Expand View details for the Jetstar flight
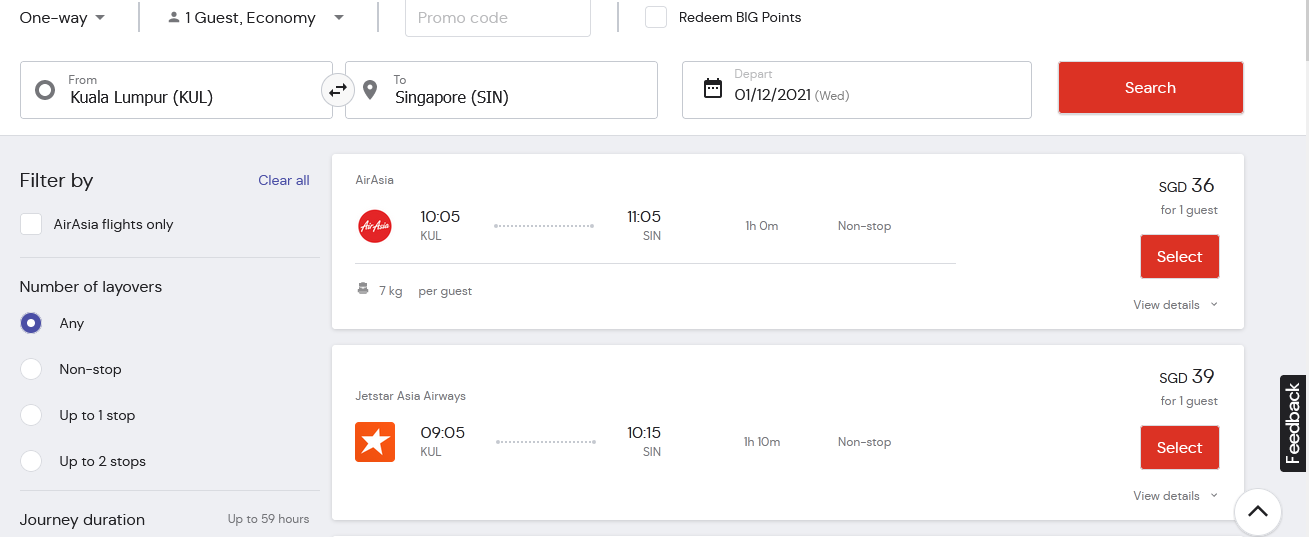Viewport: 1309px width, 537px height. [x=1175, y=496]
